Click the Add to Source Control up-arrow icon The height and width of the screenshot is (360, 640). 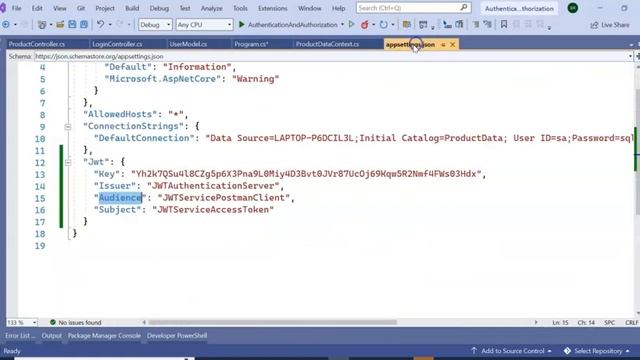(474, 351)
